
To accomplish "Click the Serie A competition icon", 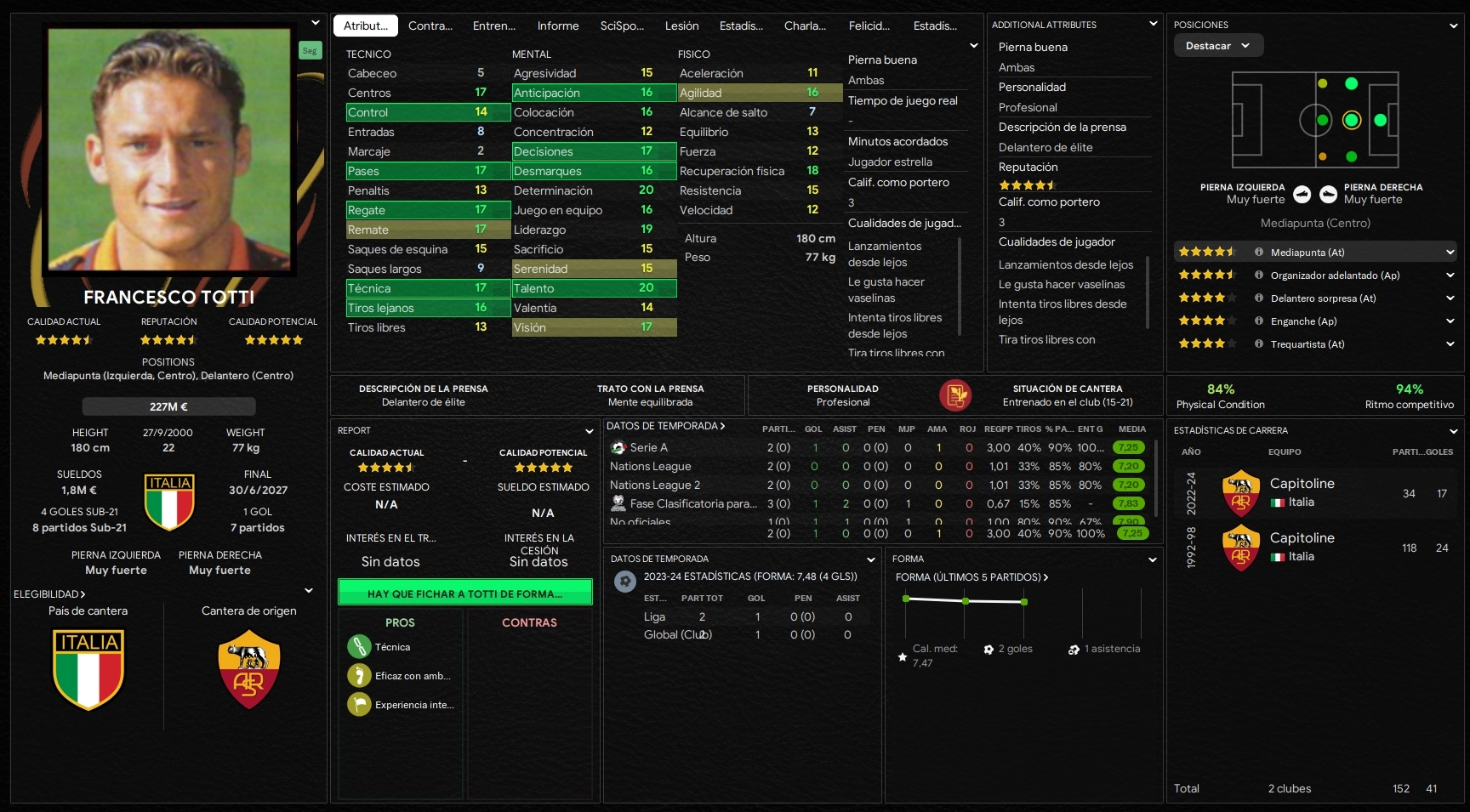I will point(618,447).
